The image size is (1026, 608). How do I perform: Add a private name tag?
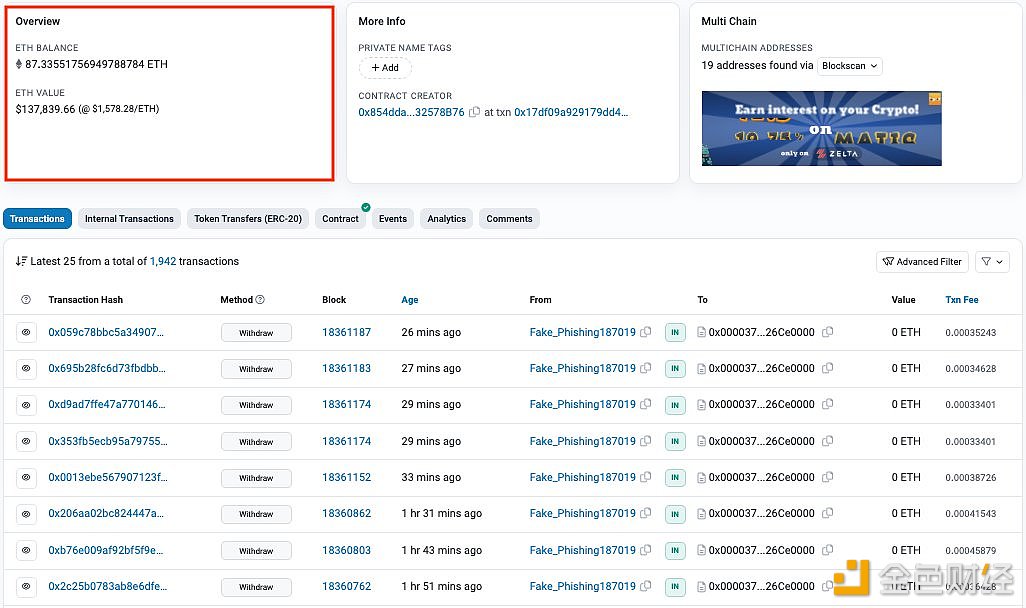(x=385, y=67)
